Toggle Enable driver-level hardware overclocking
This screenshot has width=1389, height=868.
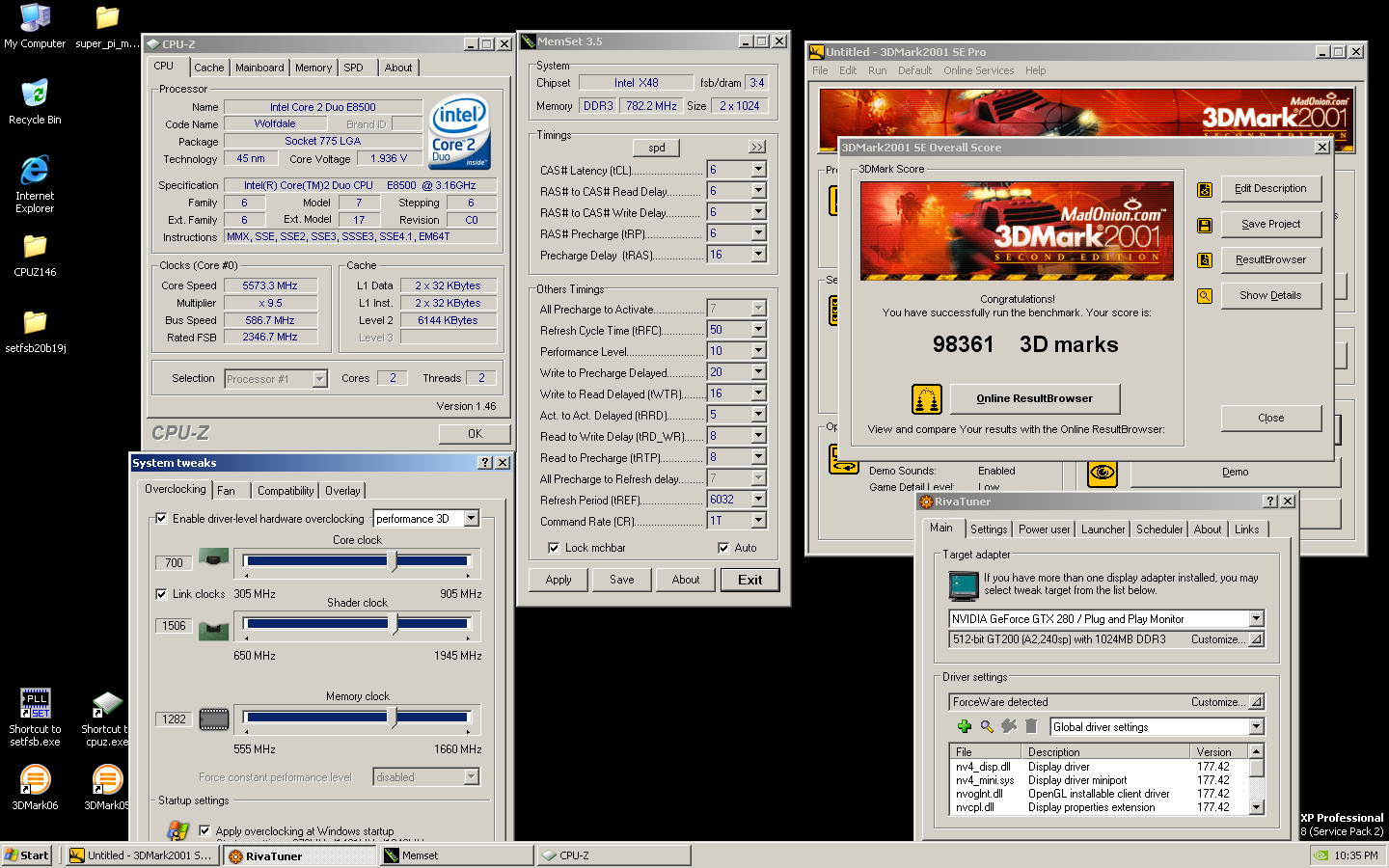coord(161,519)
